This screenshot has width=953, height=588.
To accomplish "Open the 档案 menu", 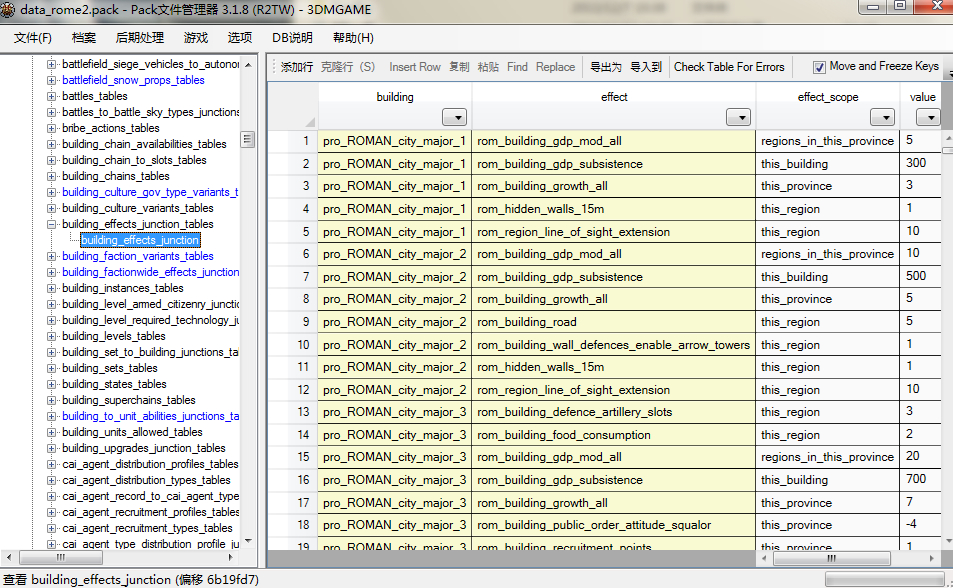I will pos(83,38).
